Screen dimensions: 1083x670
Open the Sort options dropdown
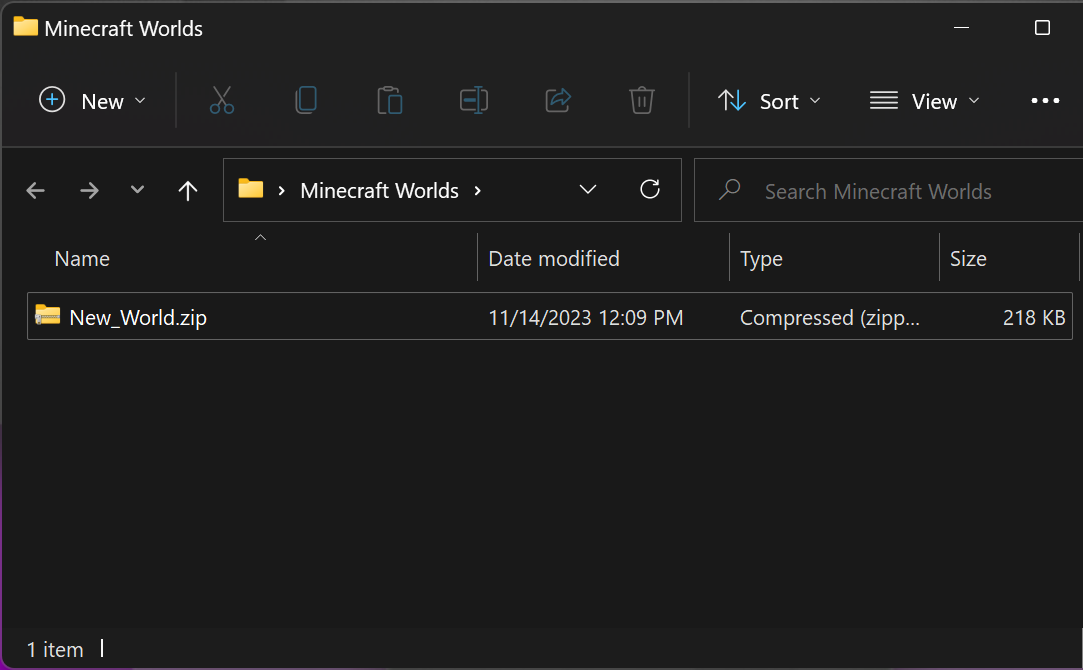tap(769, 101)
